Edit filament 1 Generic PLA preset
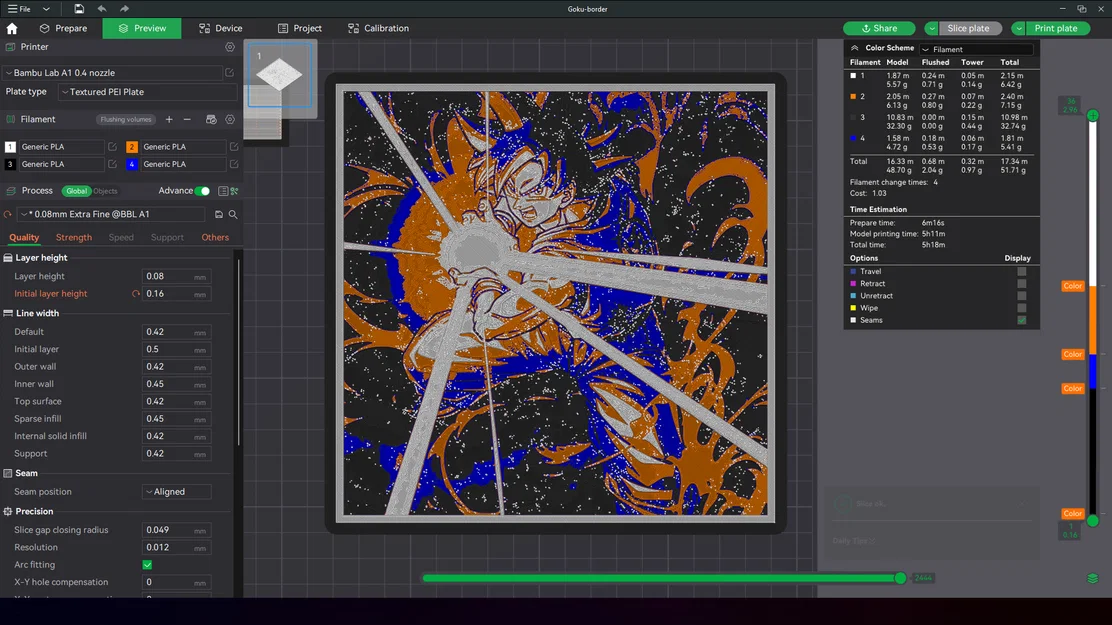Image resolution: width=1112 pixels, height=625 pixels. pyautogui.click(x=112, y=147)
